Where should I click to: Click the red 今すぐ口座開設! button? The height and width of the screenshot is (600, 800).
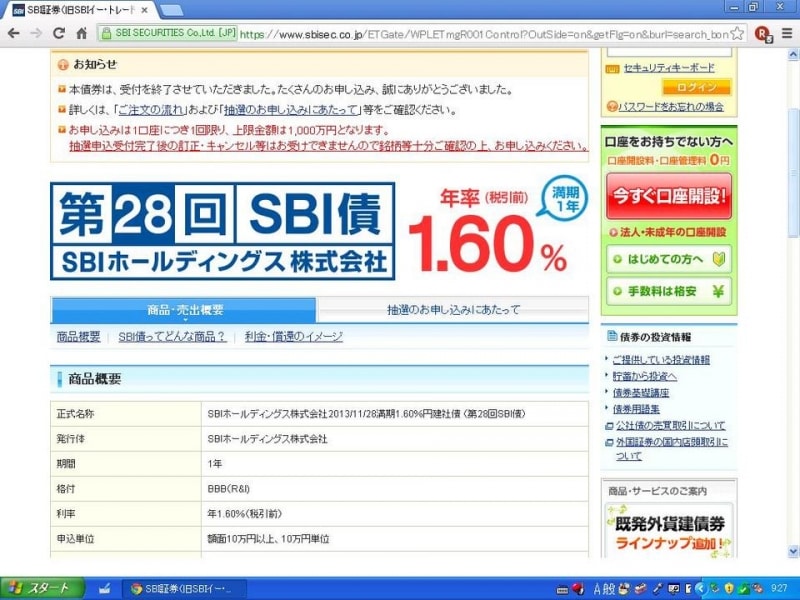click(669, 196)
